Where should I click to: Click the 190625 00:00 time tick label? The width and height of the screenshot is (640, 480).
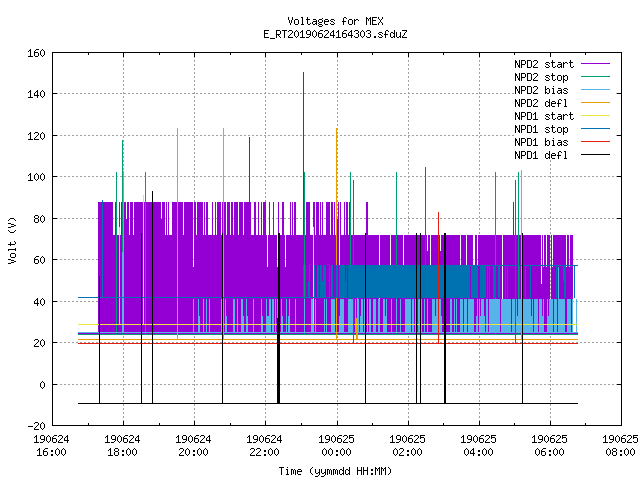[x=336, y=446]
